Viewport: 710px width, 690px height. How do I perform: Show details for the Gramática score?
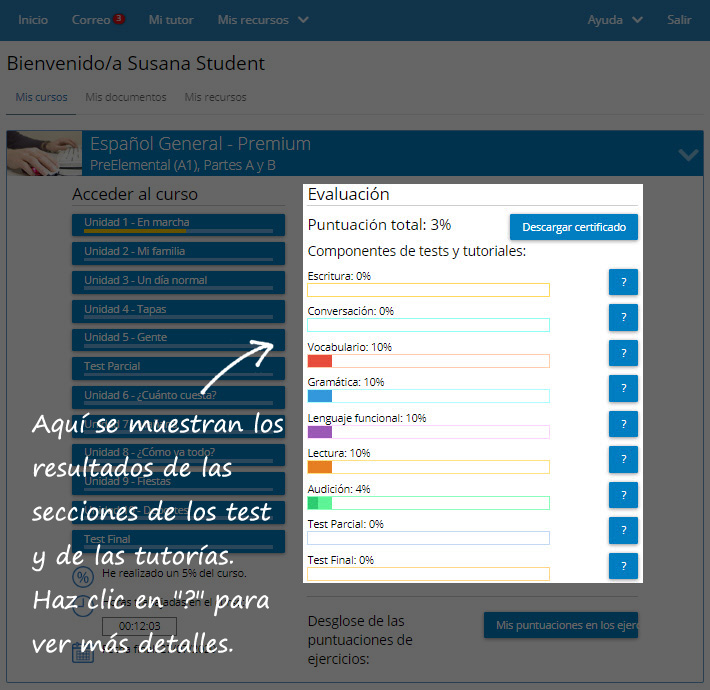[623, 389]
